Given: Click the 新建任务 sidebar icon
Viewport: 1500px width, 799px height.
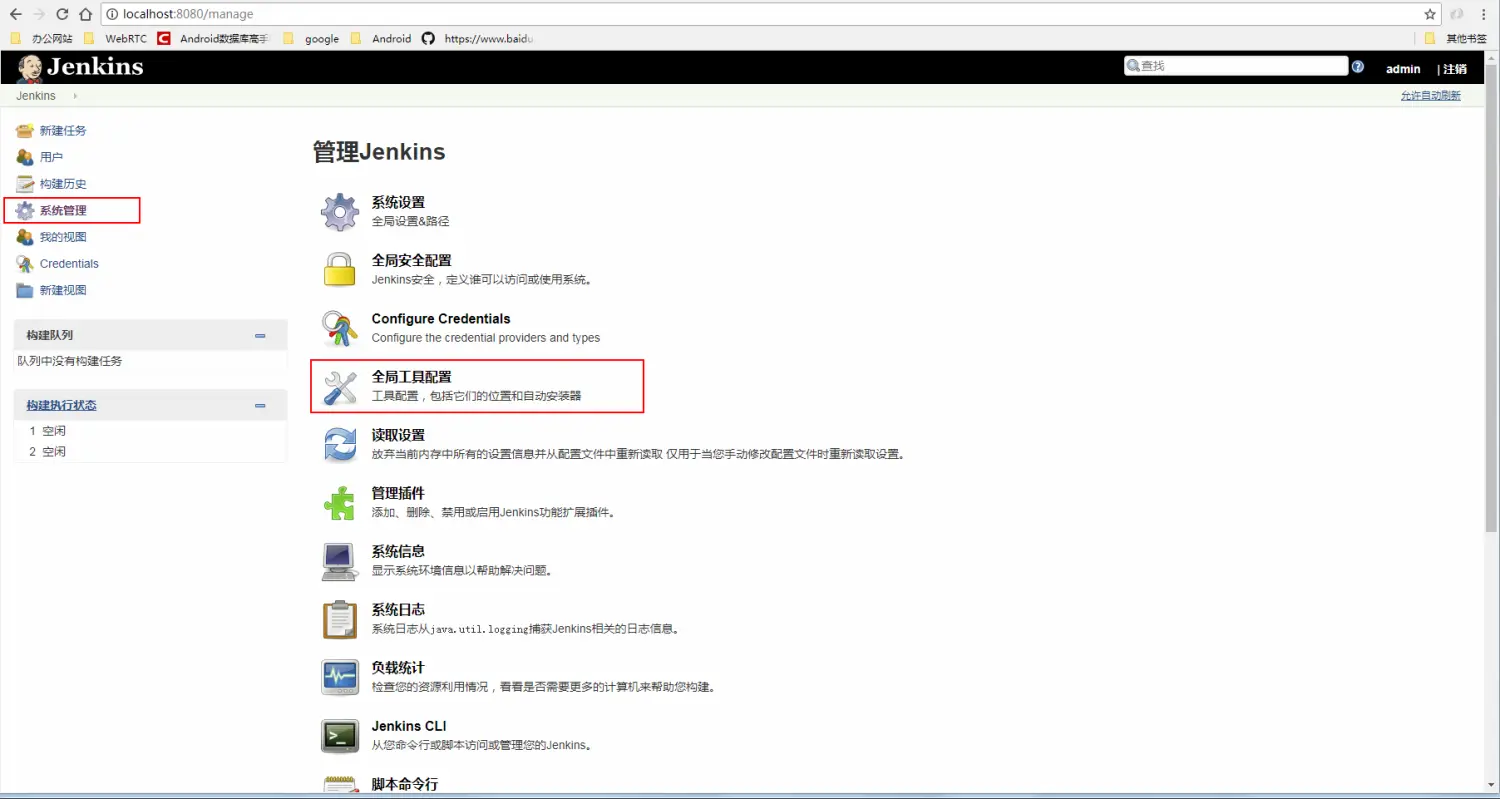Looking at the screenshot, I should [x=25, y=131].
